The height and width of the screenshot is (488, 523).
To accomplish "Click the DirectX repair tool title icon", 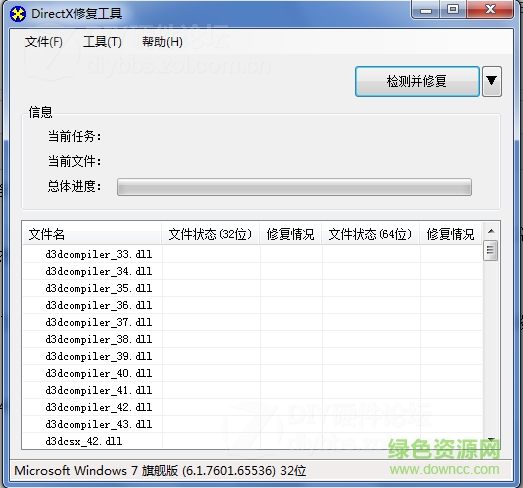I will [x=18, y=14].
